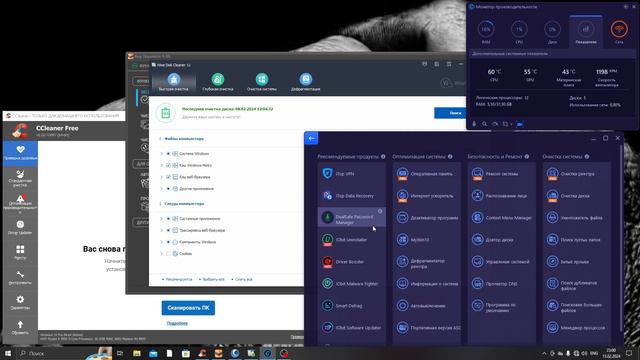Image resolution: width=640 pixels, height=360 pixels.
Task: Toggle Другие приложения checkbox
Action: coord(168,189)
